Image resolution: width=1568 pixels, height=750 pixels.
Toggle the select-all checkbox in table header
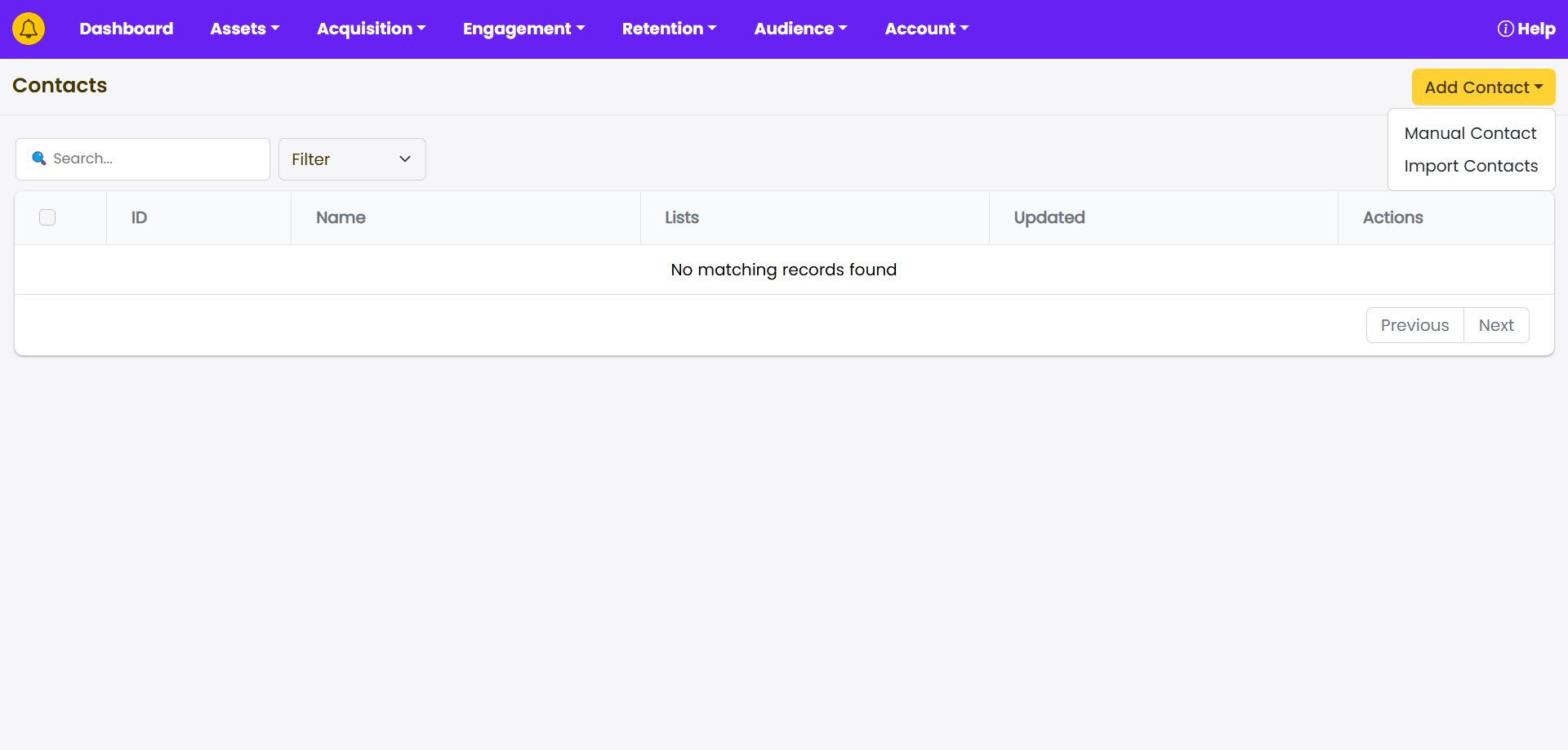pyautogui.click(x=47, y=217)
